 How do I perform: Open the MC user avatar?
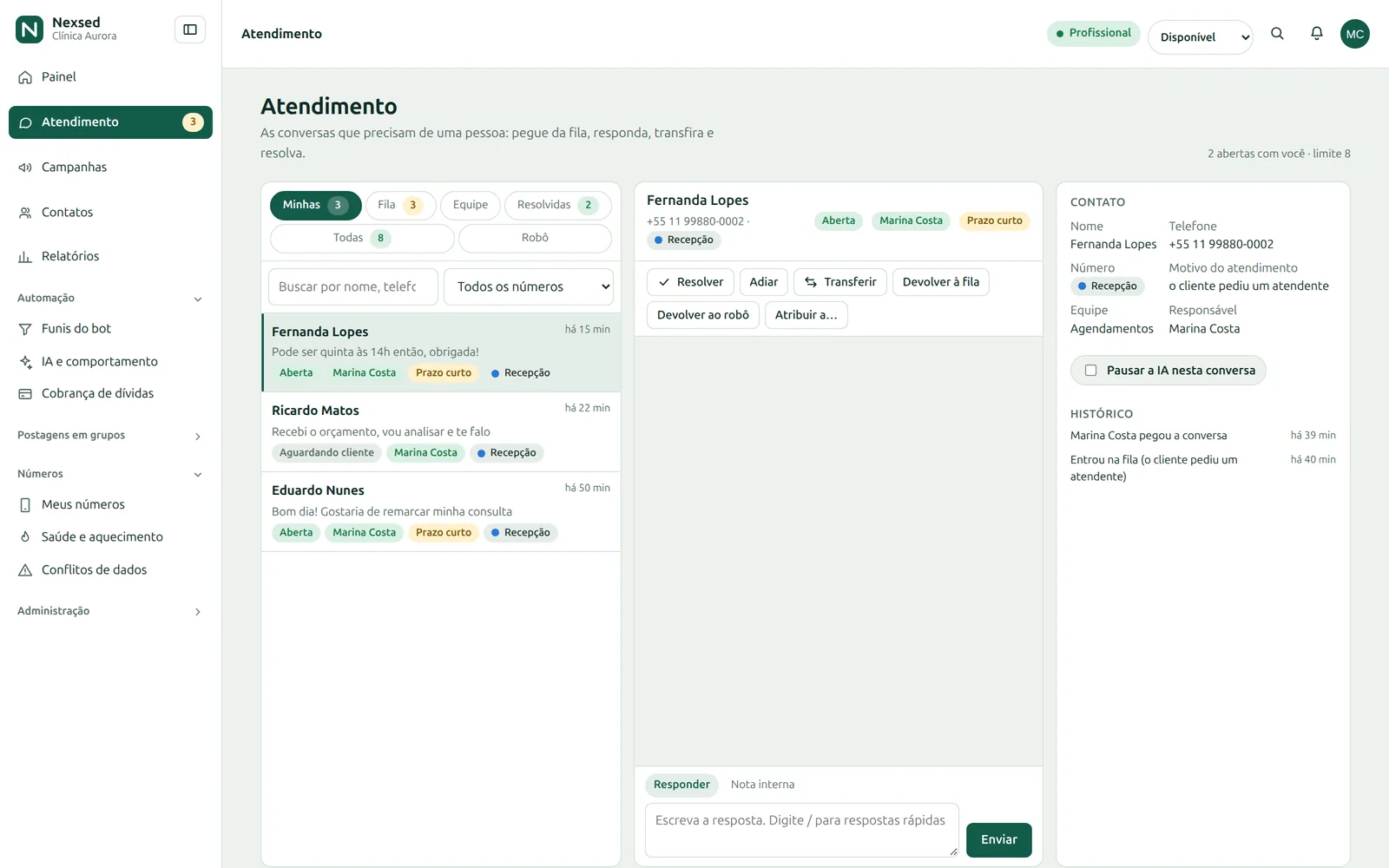1355,34
